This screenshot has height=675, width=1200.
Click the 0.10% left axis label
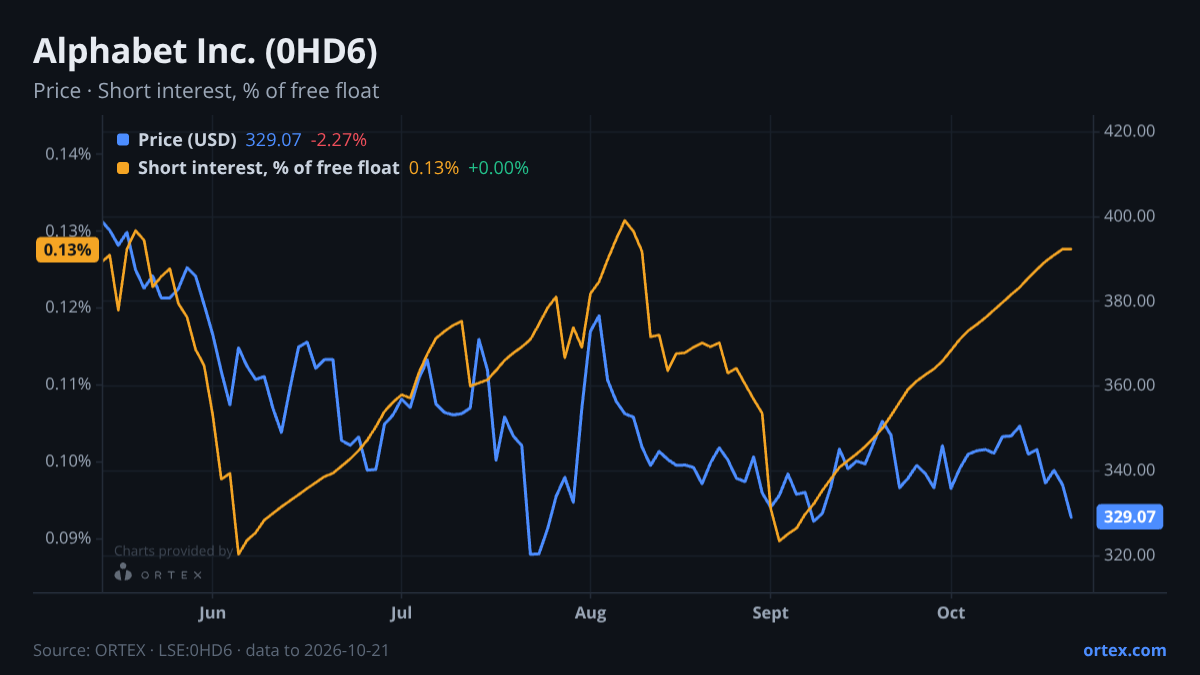click(69, 461)
